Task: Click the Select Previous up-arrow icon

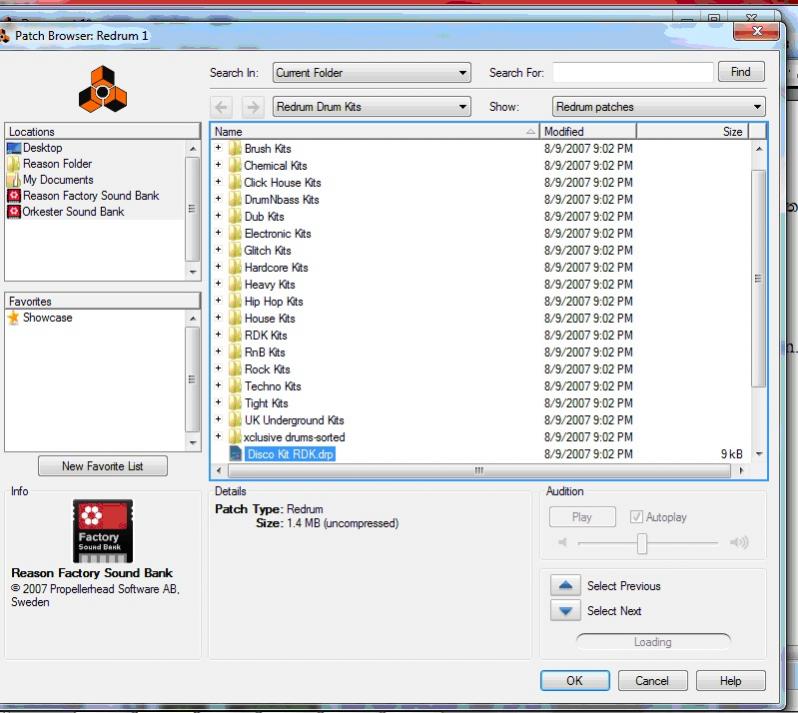Action: [x=565, y=586]
